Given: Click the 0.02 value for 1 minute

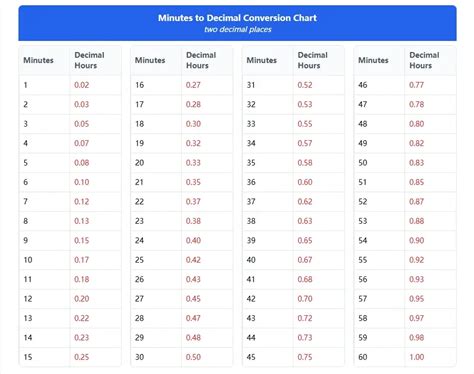Looking at the screenshot, I should pyautogui.click(x=82, y=85).
